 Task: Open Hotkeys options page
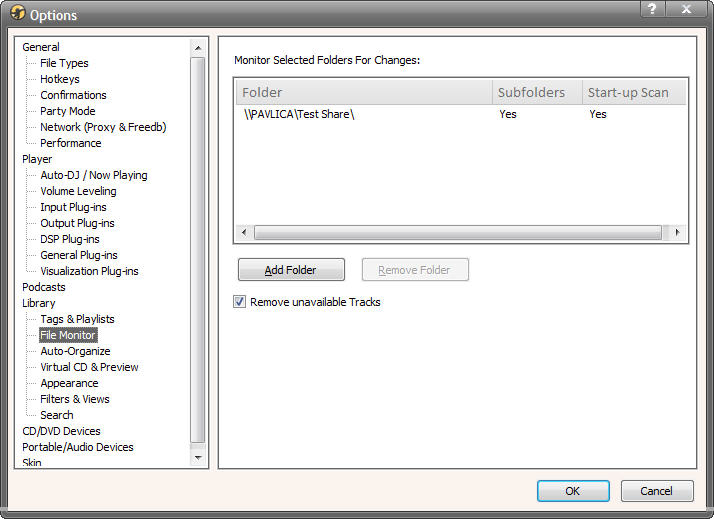coord(59,79)
